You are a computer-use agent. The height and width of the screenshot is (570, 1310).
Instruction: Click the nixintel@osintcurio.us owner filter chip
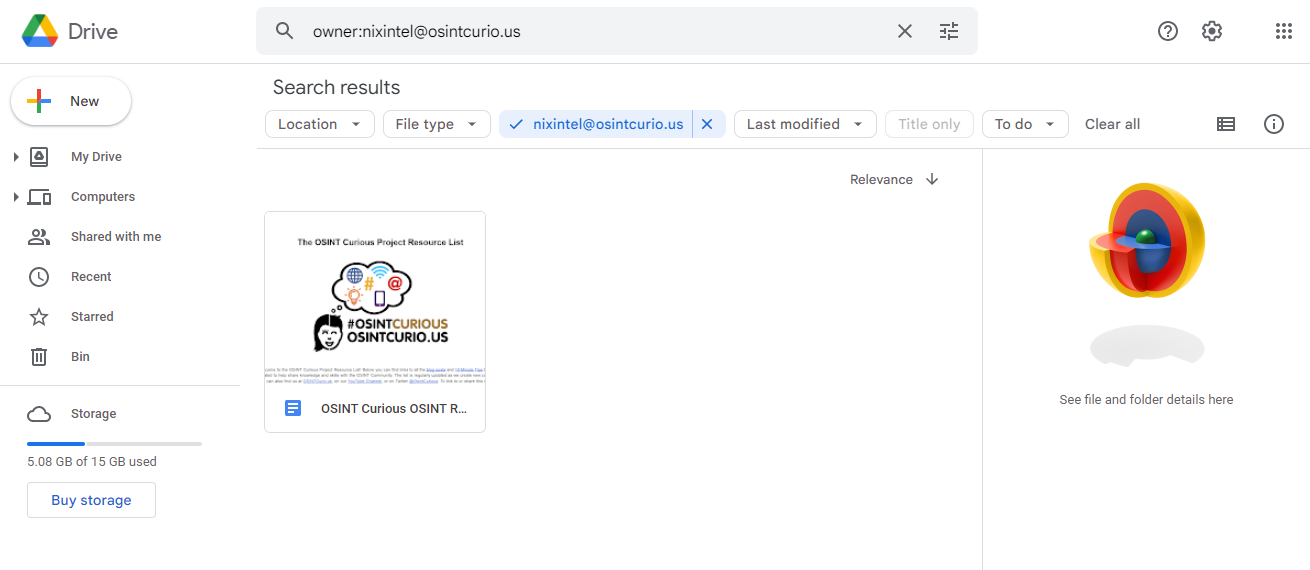coord(597,124)
